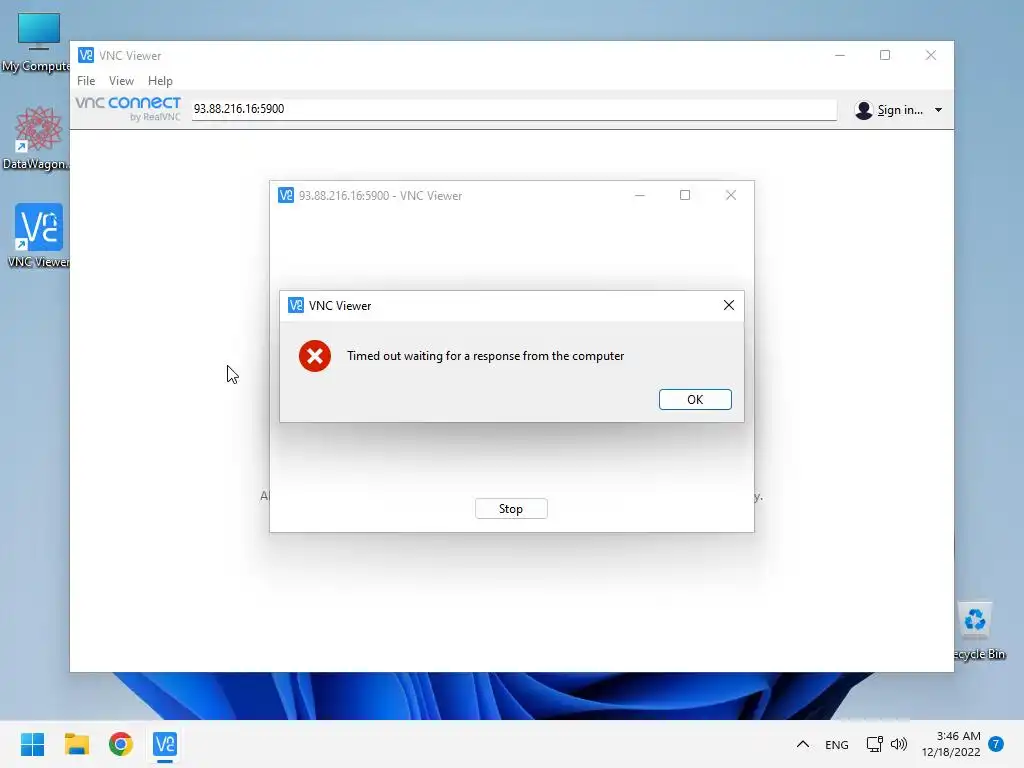Viewport: 1024px width, 768px height.
Task: Click the volume icon in system tray
Action: pos(899,744)
